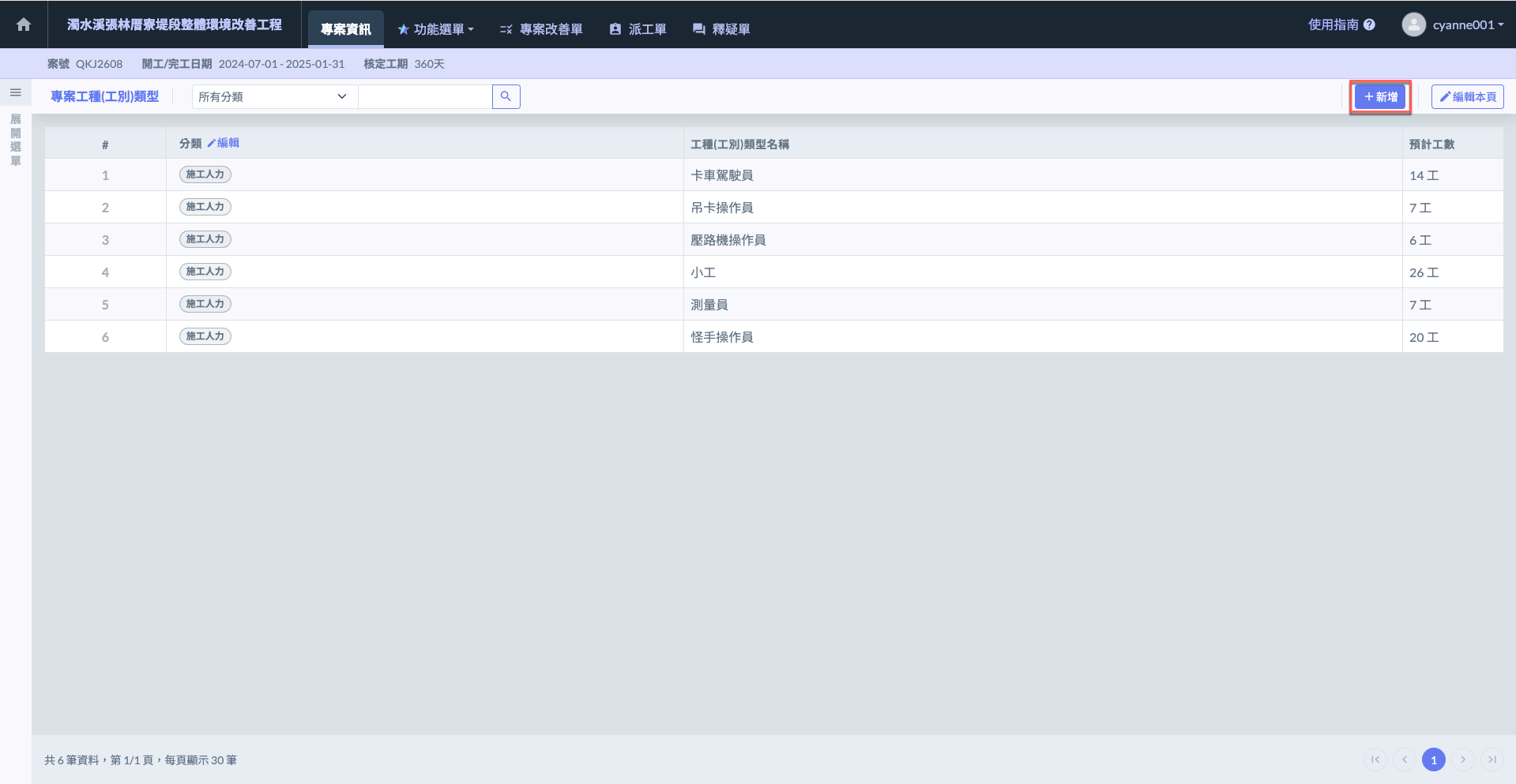Viewport: 1516px width, 784px height.
Task: Open the 所有分類 category dropdown
Action: [x=274, y=96]
